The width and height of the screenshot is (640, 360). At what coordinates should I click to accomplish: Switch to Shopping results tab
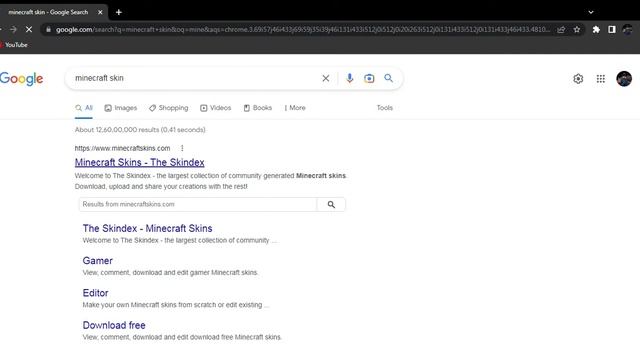(169, 108)
